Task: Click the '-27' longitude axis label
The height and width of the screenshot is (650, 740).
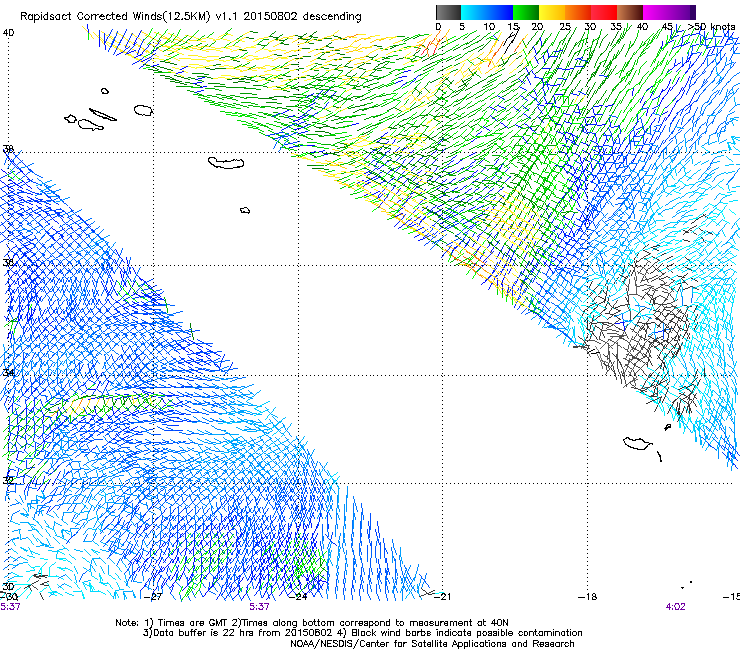Action: tap(153, 597)
